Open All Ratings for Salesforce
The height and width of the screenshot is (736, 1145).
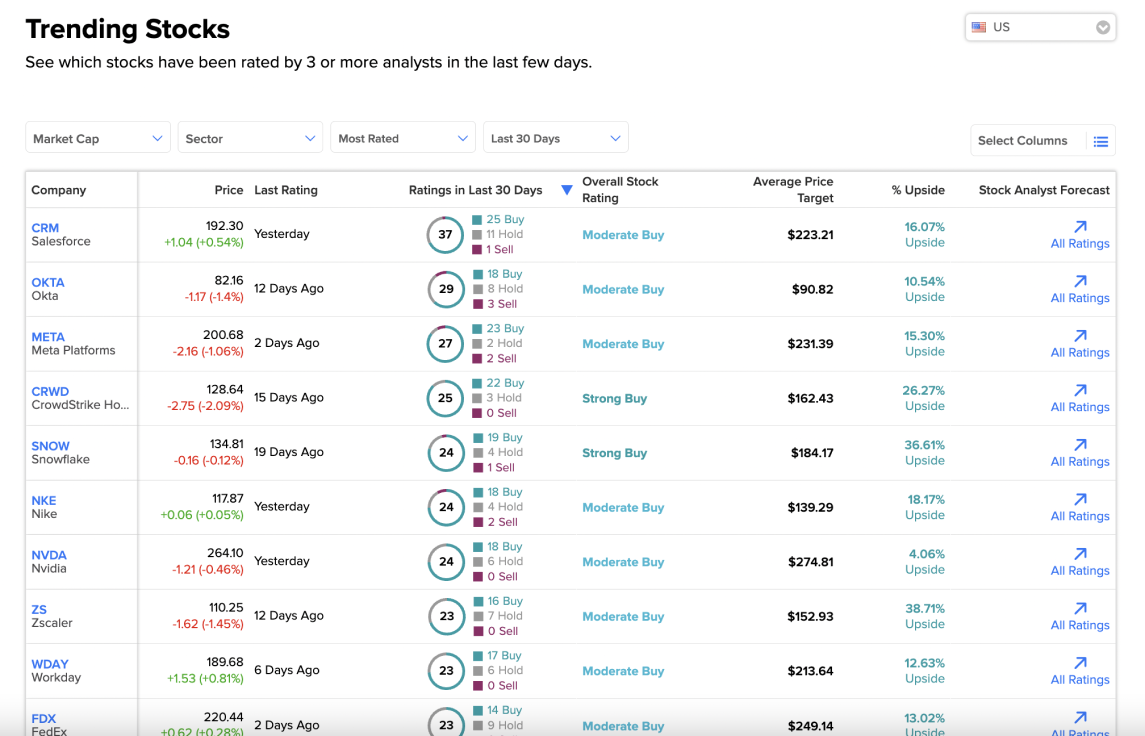pos(1080,244)
